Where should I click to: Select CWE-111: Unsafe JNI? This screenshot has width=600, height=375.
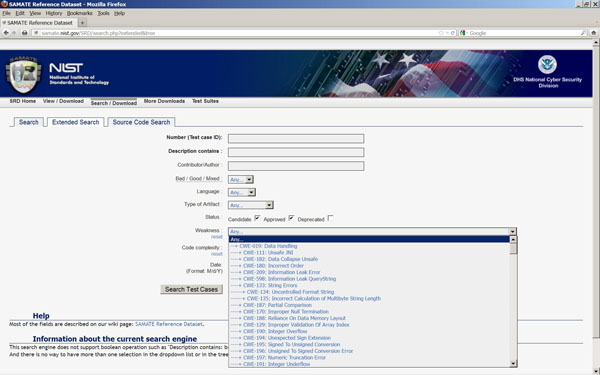pos(369,253)
